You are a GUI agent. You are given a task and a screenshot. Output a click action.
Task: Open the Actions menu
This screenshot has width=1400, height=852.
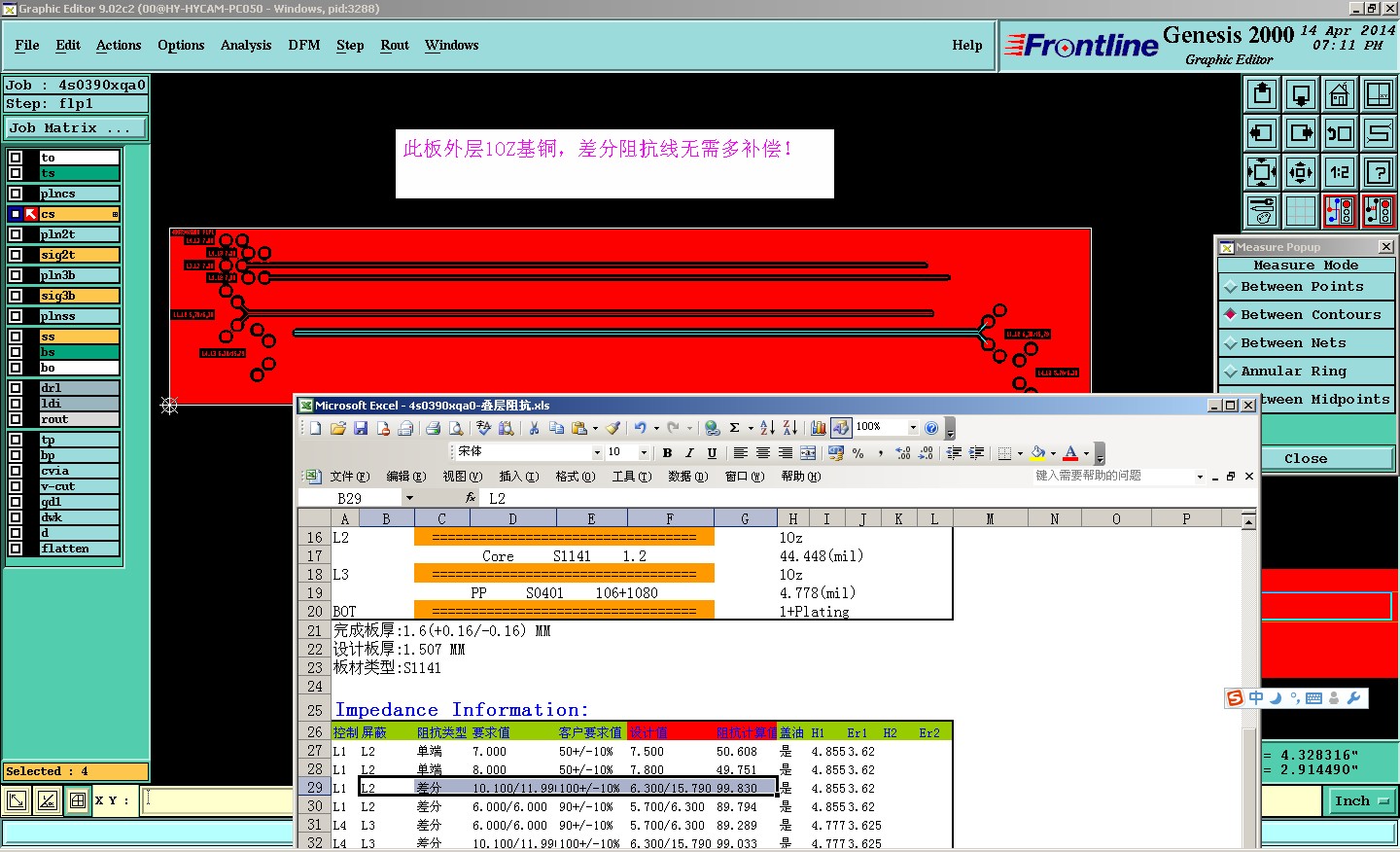coord(119,46)
